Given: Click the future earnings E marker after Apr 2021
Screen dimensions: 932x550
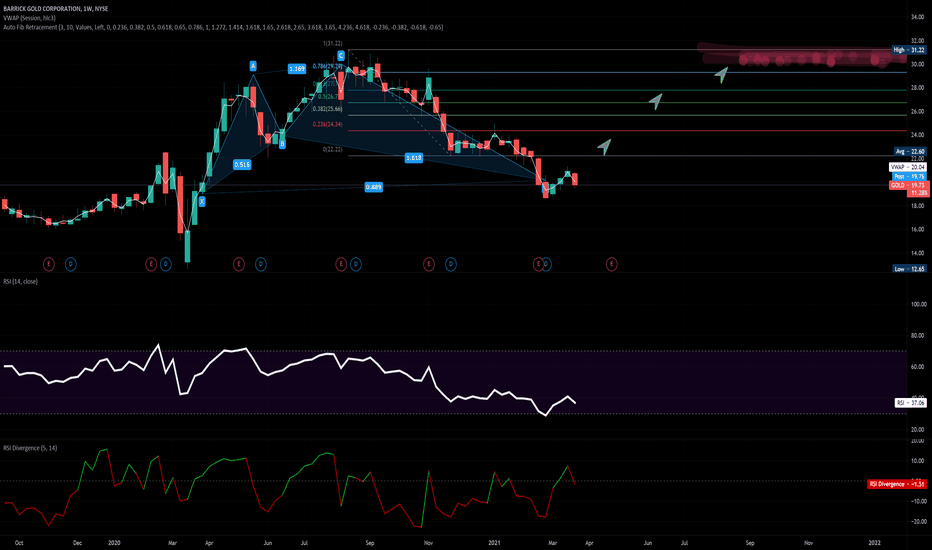Looking at the screenshot, I should (611, 263).
